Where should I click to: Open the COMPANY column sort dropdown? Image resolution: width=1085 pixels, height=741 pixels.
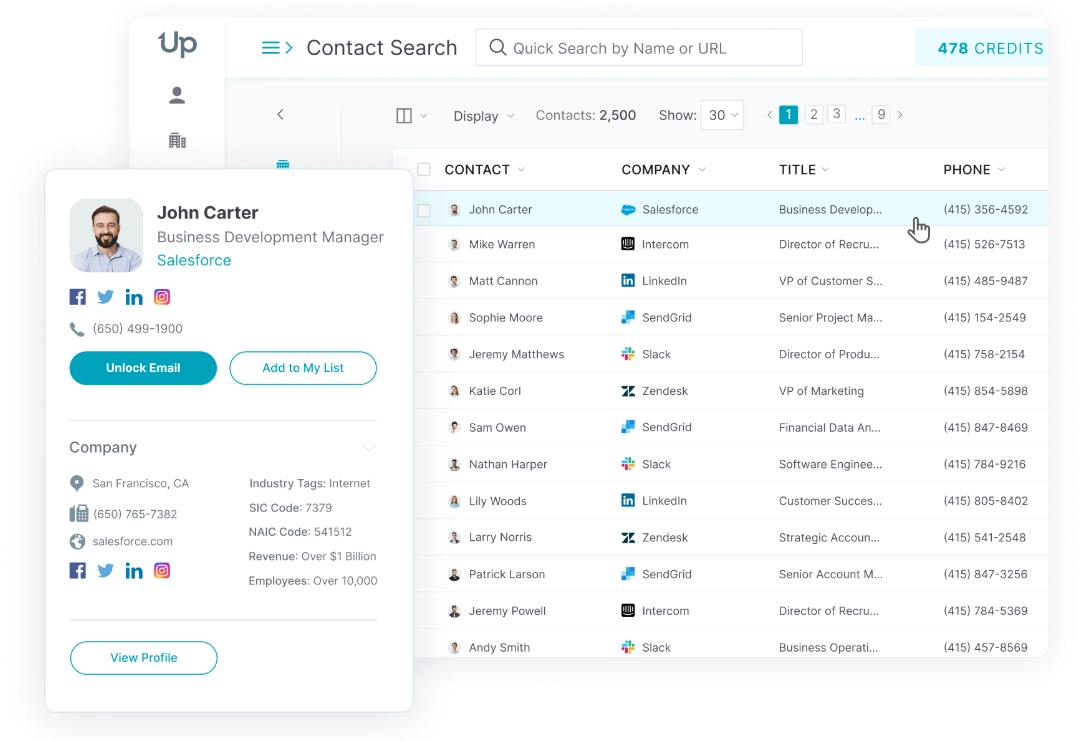[702, 170]
